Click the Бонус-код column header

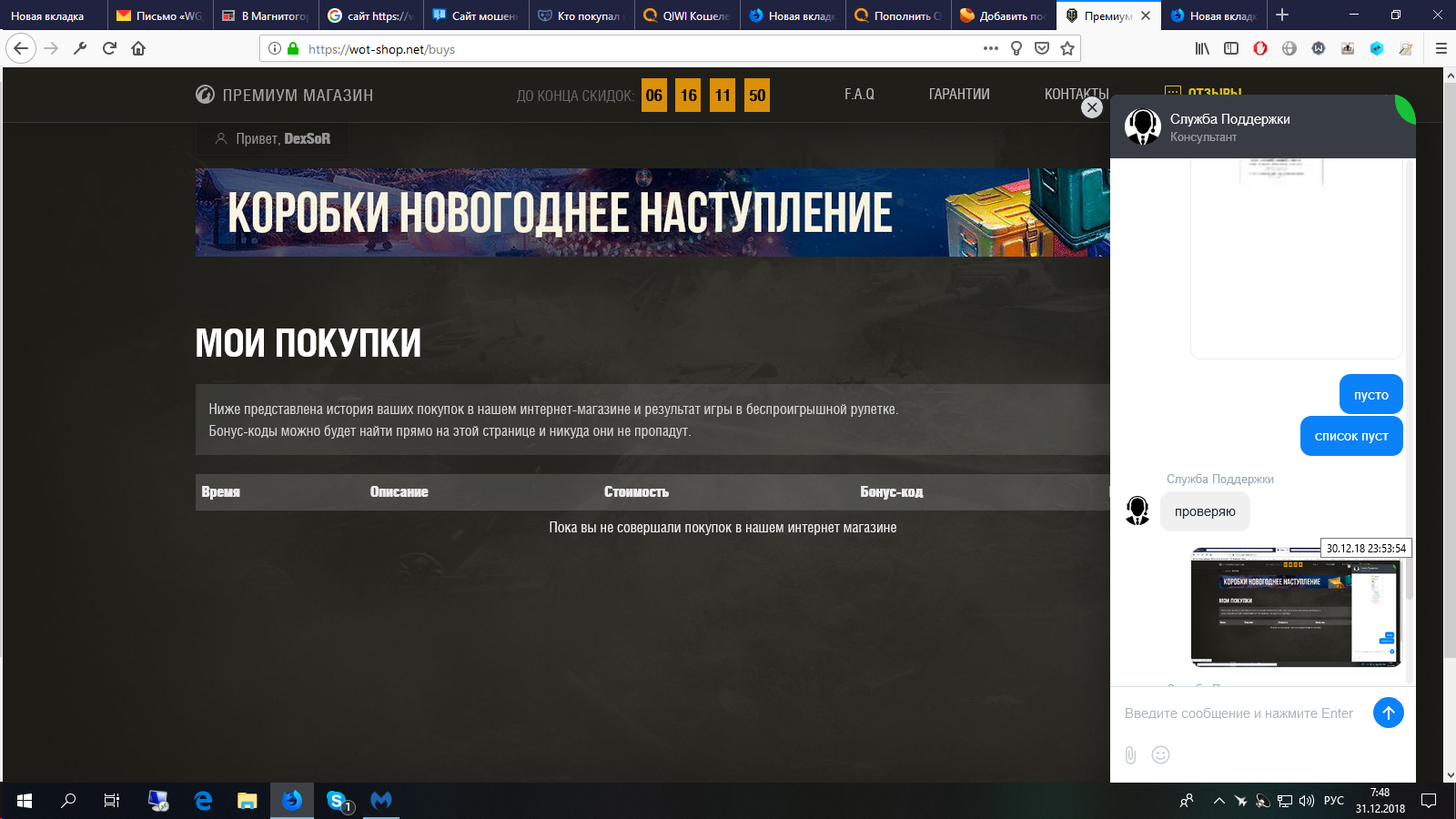[x=892, y=491]
